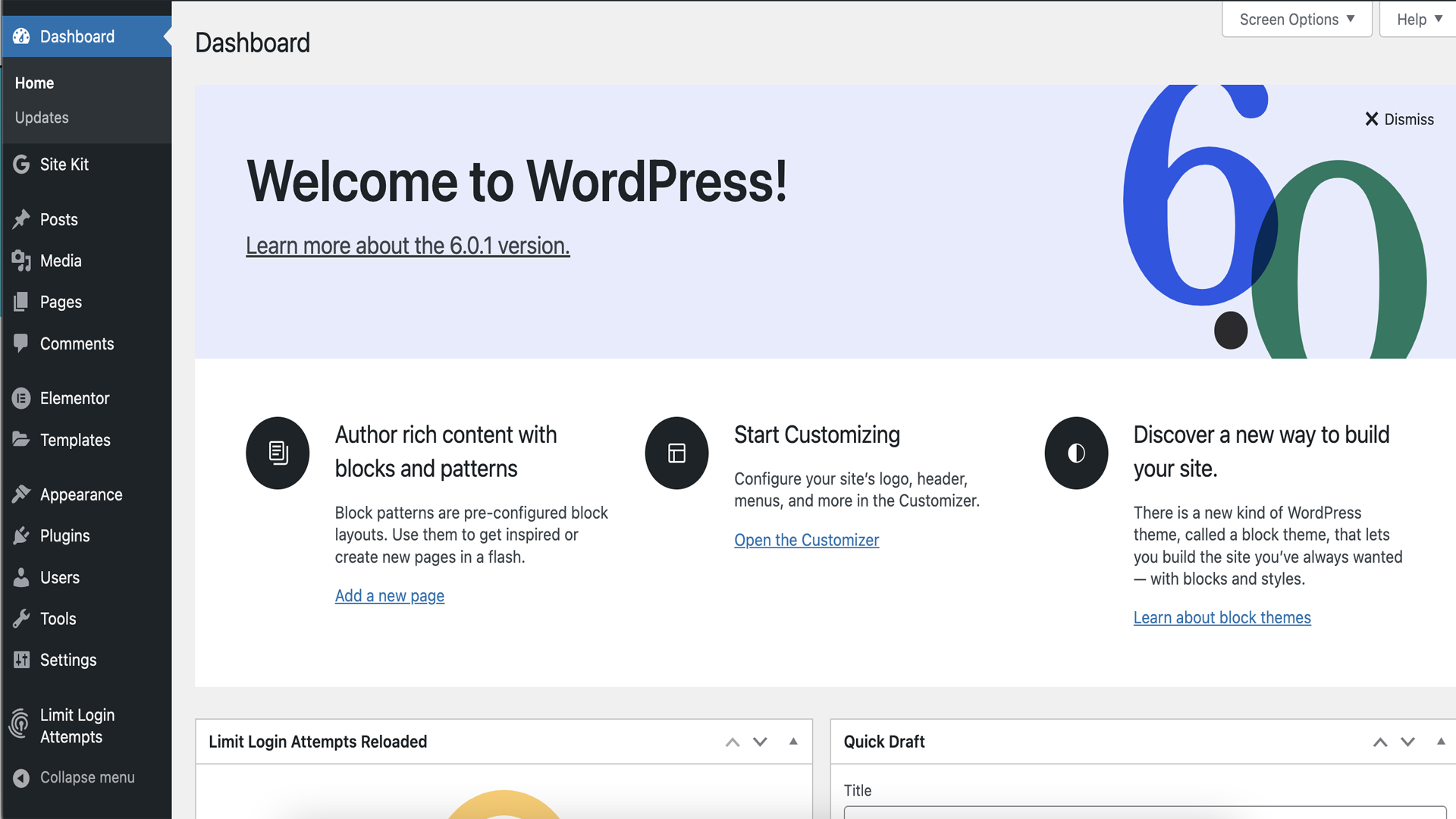Open the Customizer link
The height and width of the screenshot is (819, 1456).
(x=806, y=540)
